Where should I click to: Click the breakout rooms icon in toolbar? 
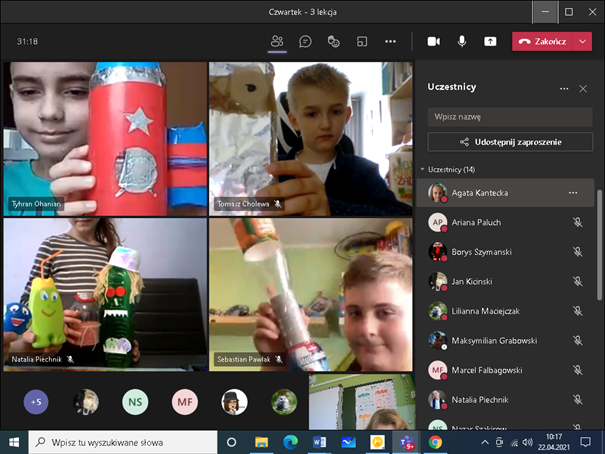pyautogui.click(x=362, y=41)
